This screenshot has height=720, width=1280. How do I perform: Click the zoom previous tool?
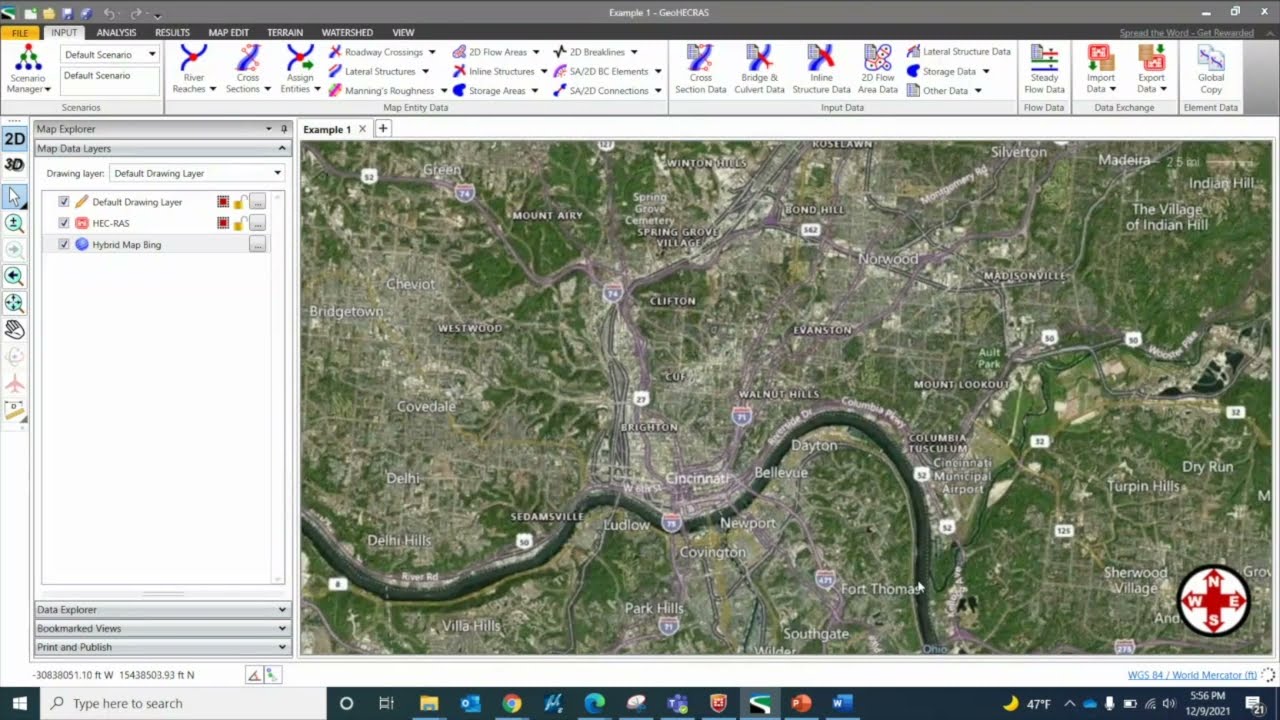[14, 276]
